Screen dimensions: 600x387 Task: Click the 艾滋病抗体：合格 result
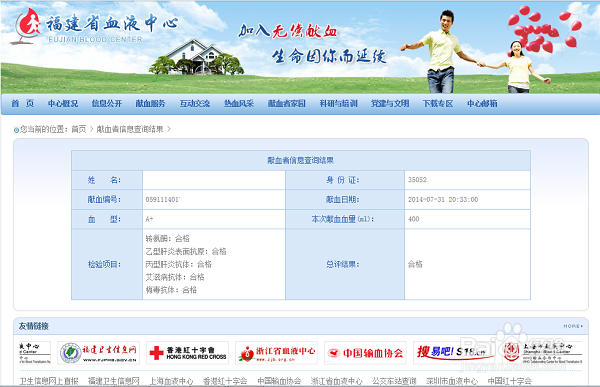(x=175, y=277)
